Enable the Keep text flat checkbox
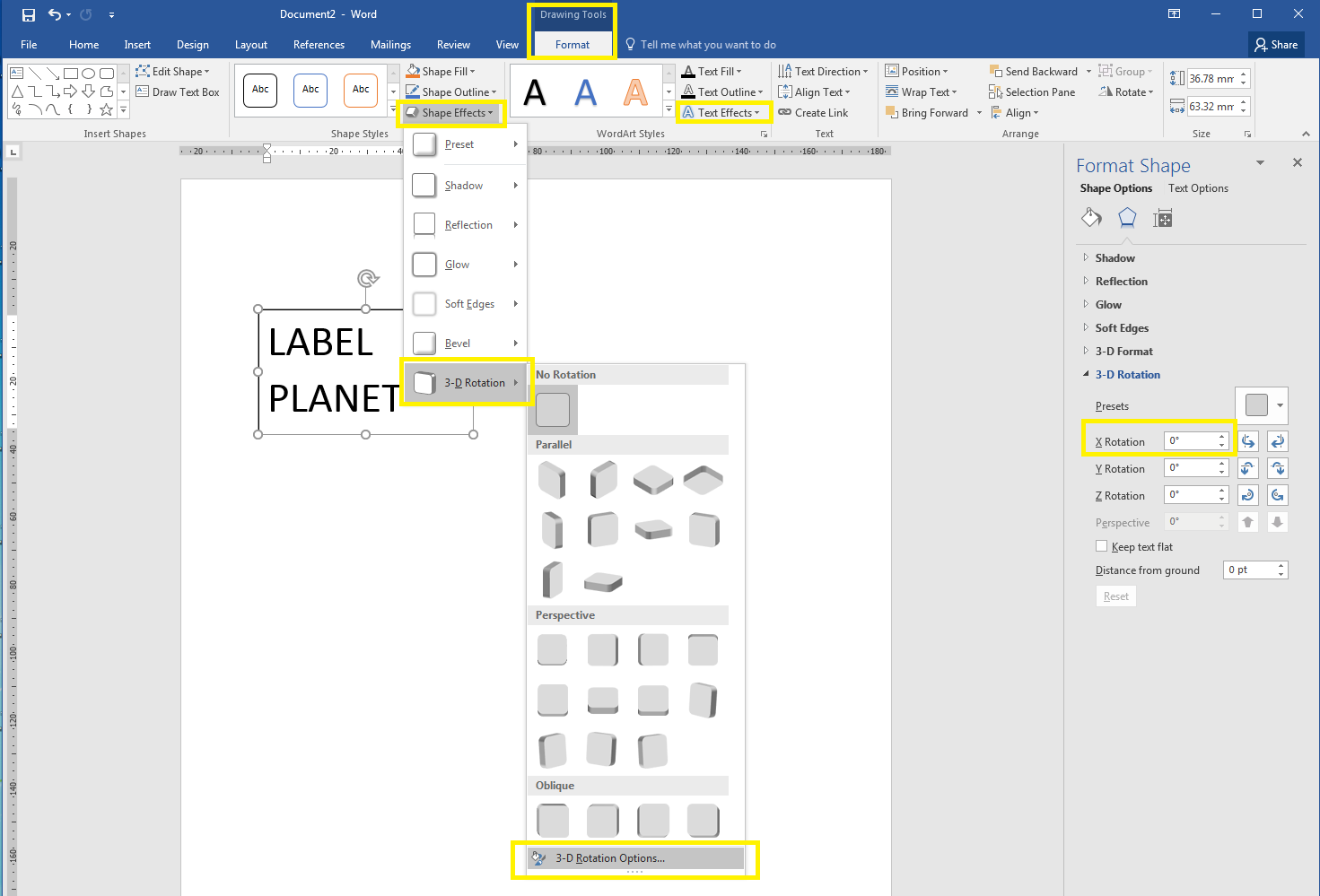1320x896 pixels. (1101, 546)
